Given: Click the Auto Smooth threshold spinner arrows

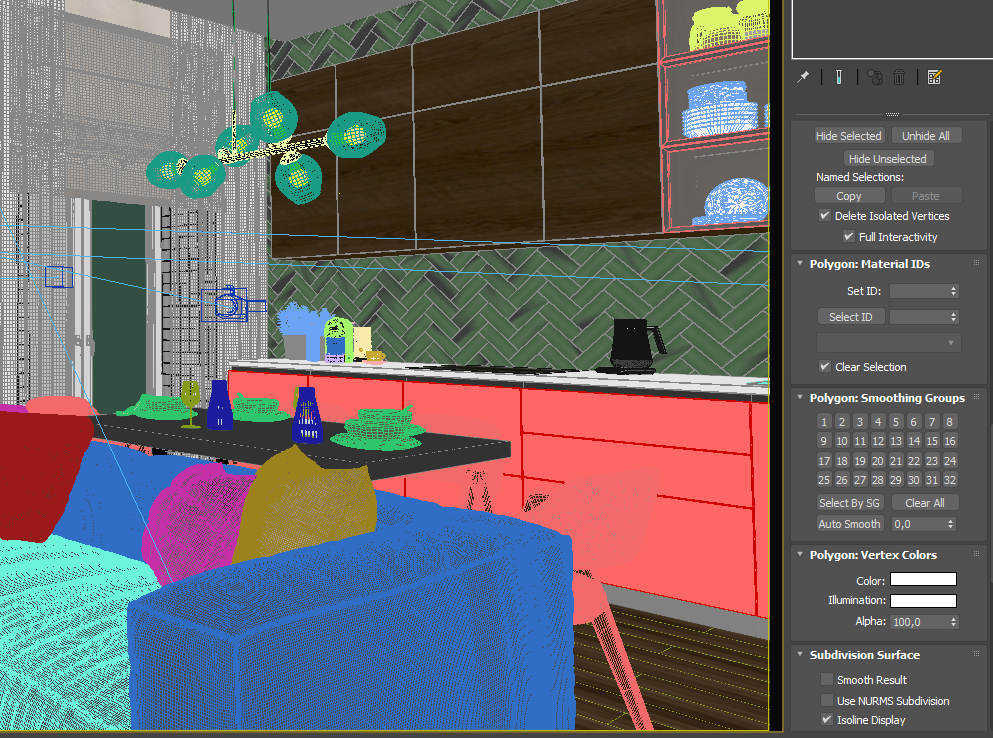Looking at the screenshot, I should tap(950, 524).
